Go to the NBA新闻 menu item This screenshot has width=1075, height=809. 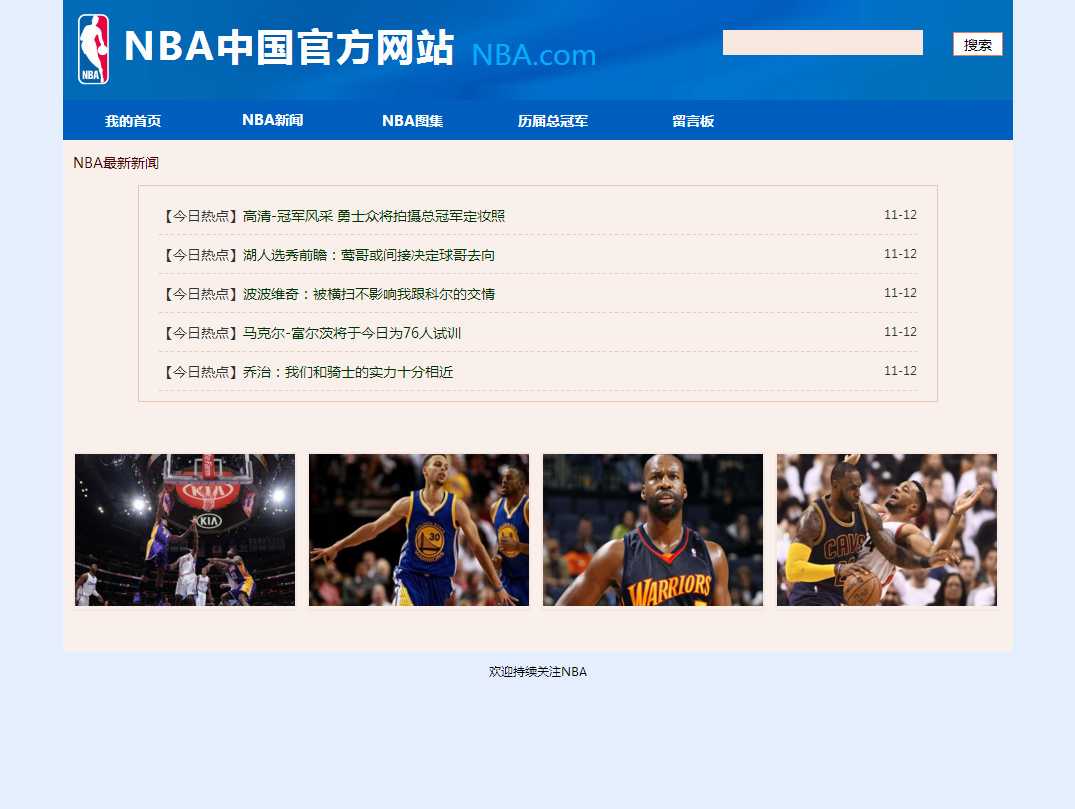(x=272, y=120)
